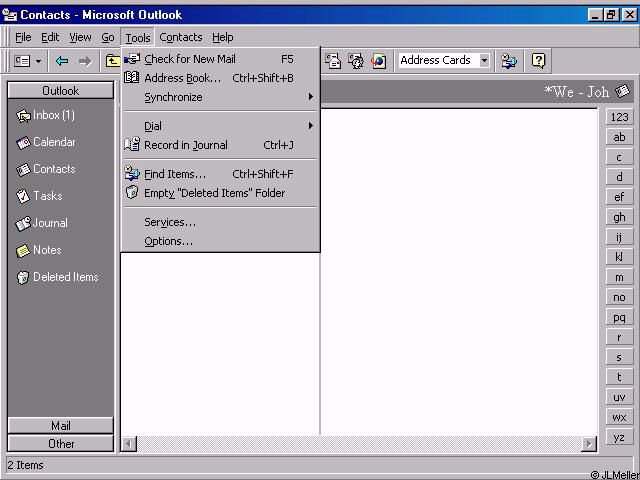Expand the Dial submenu
The image size is (640, 480).
pos(220,126)
